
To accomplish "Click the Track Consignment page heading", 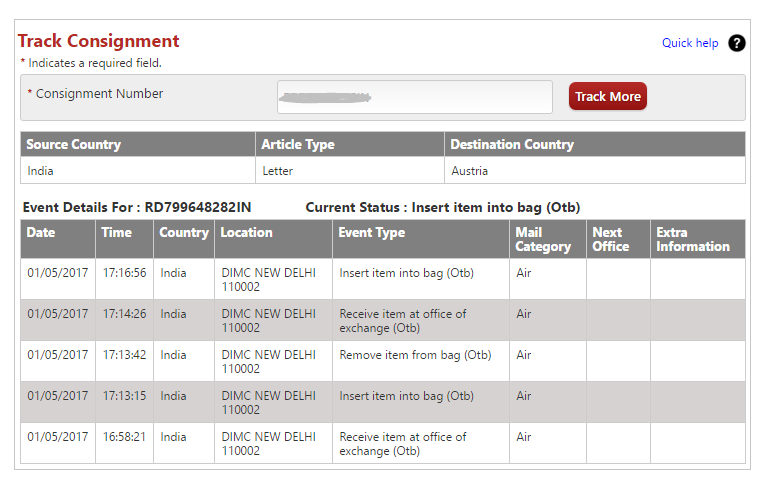I will pos(98,41).
